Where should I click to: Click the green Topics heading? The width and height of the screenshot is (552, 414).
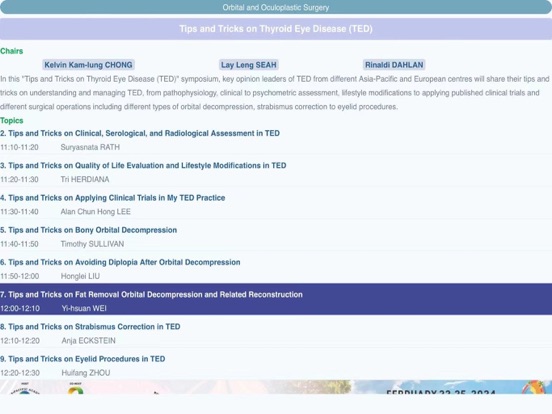(12, 120)
